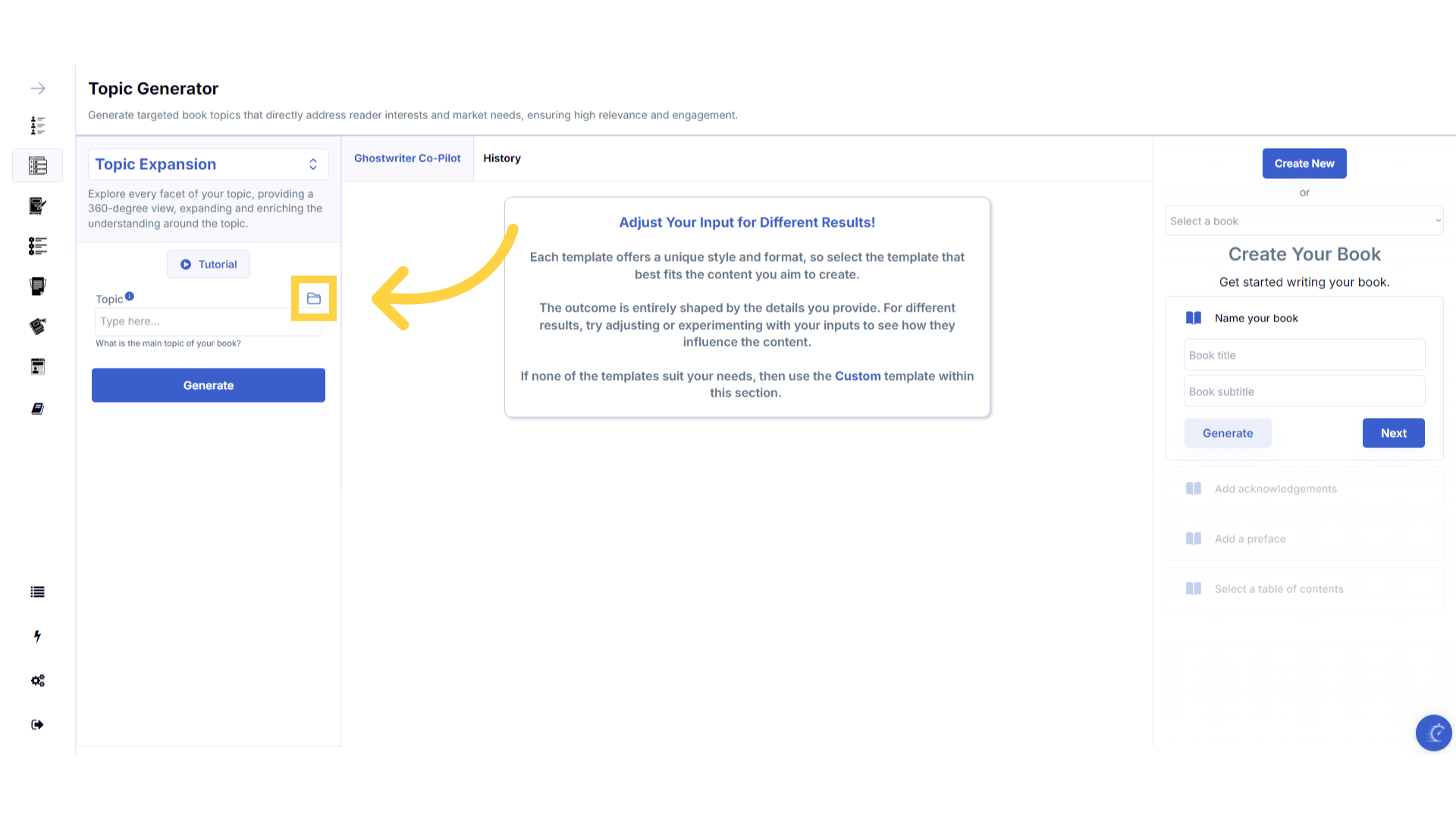Select the Ghostwriter Co-Pilot tab

point(407,158)
